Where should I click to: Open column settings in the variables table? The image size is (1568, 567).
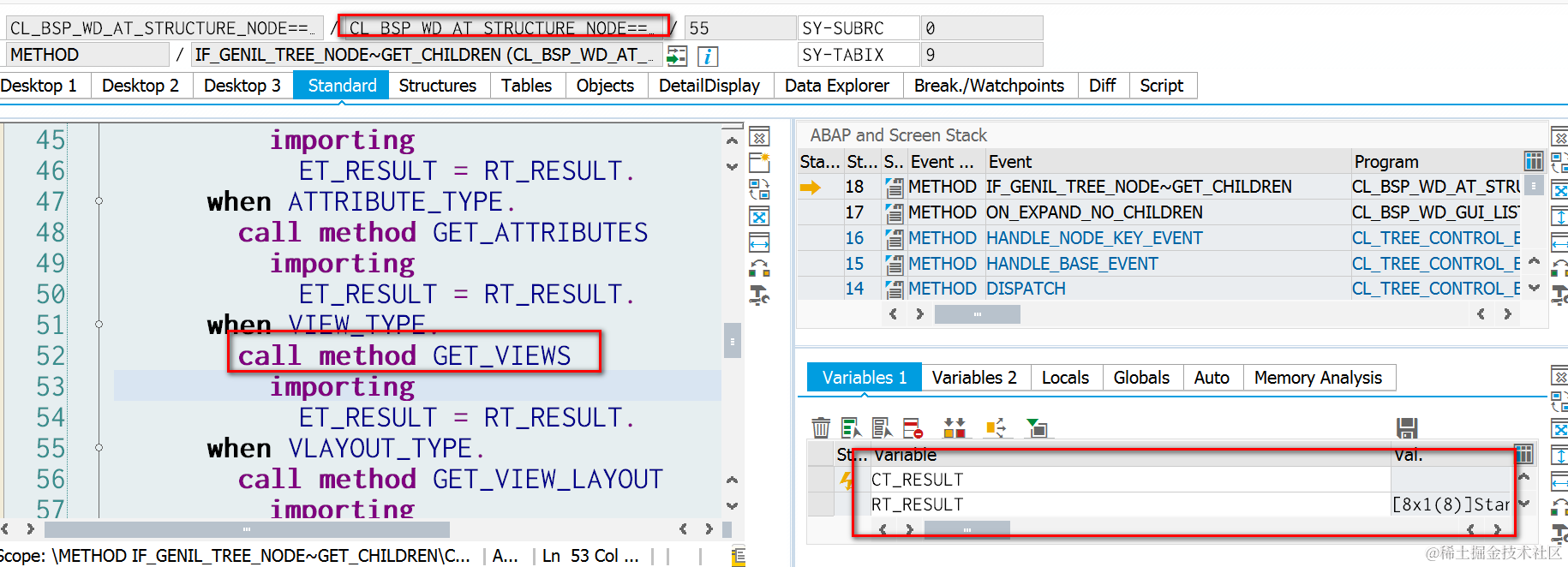coord(1523,454)
